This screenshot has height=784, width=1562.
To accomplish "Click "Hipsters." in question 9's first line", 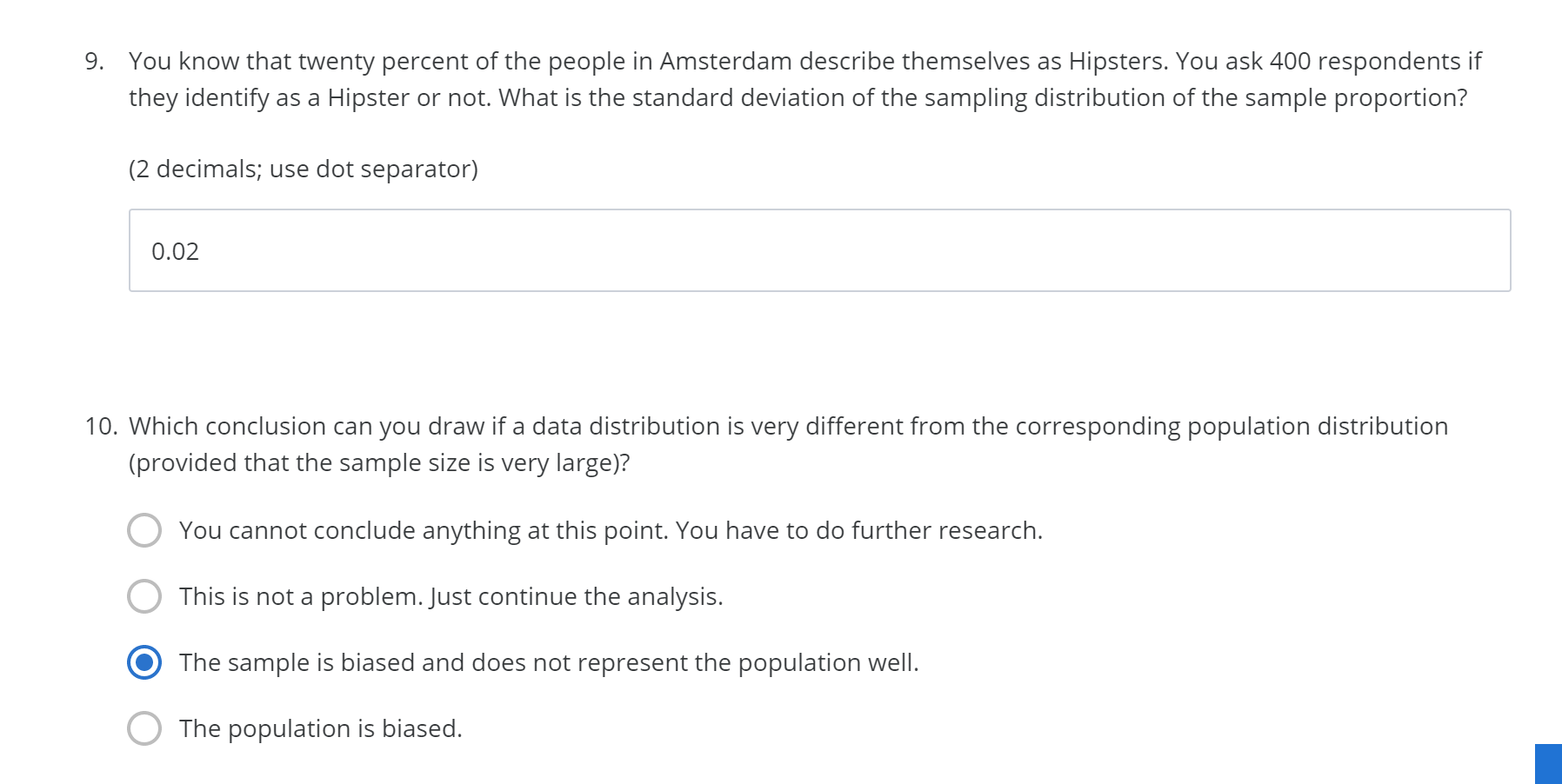I will (1118, 61).
